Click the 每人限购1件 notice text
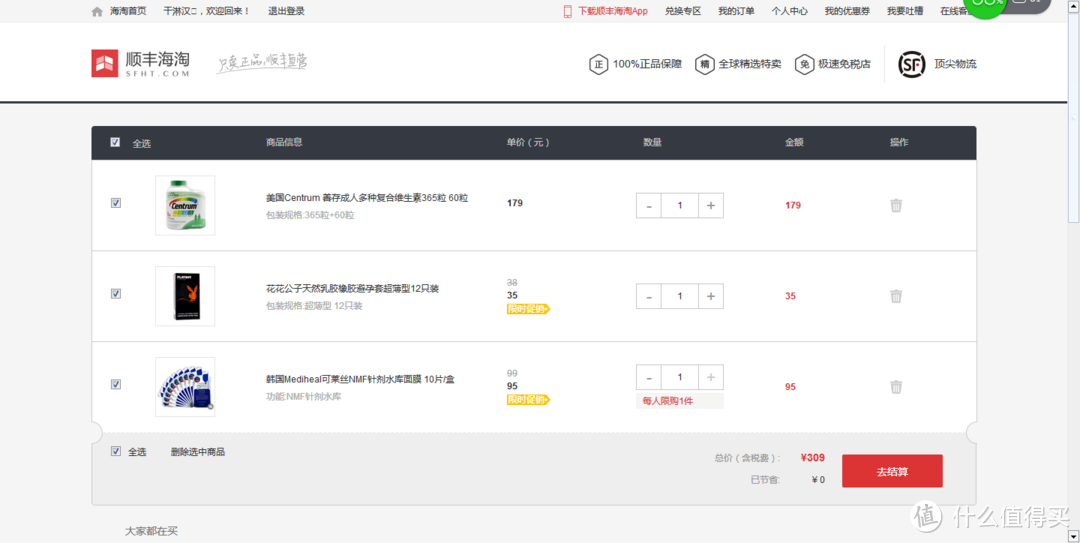The height and width of the screenshot is (543, 1080). click(667, 401)
